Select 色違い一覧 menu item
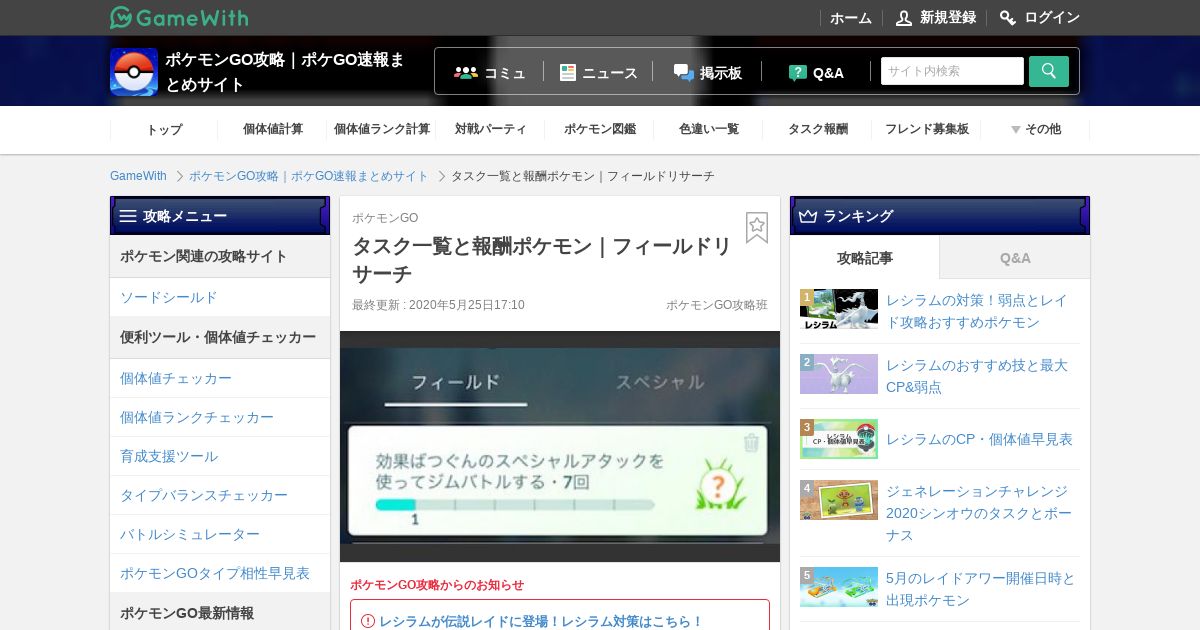 [x=709, y=129]
